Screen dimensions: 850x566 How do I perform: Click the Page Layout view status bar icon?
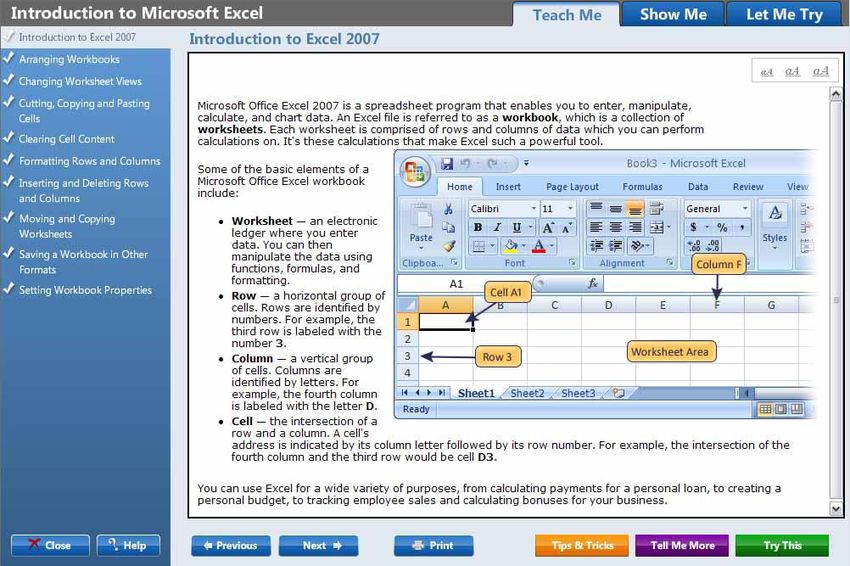tap(781, 409)
